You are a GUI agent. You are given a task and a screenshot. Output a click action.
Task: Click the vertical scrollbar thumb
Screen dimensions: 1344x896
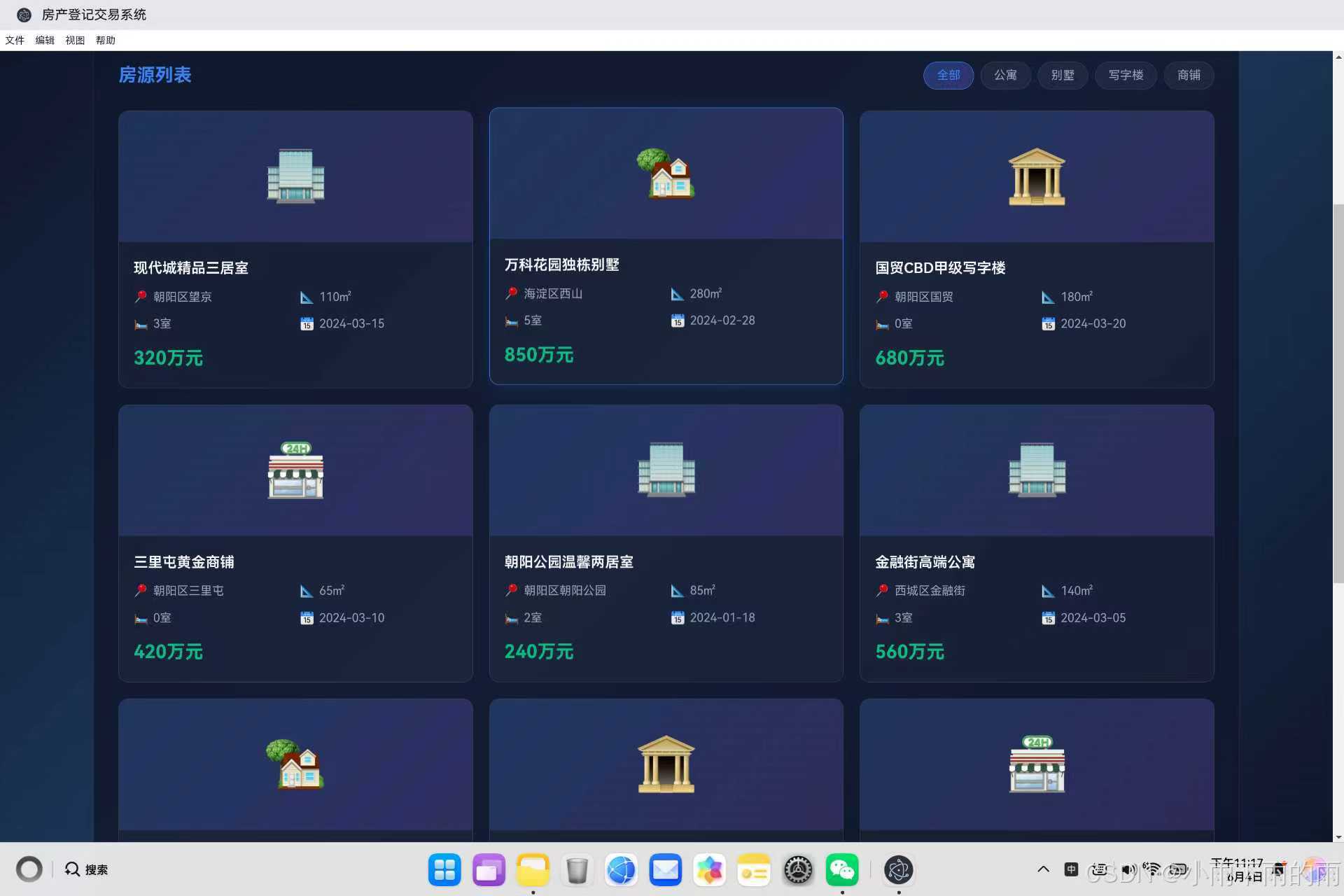click(1338, 392)
